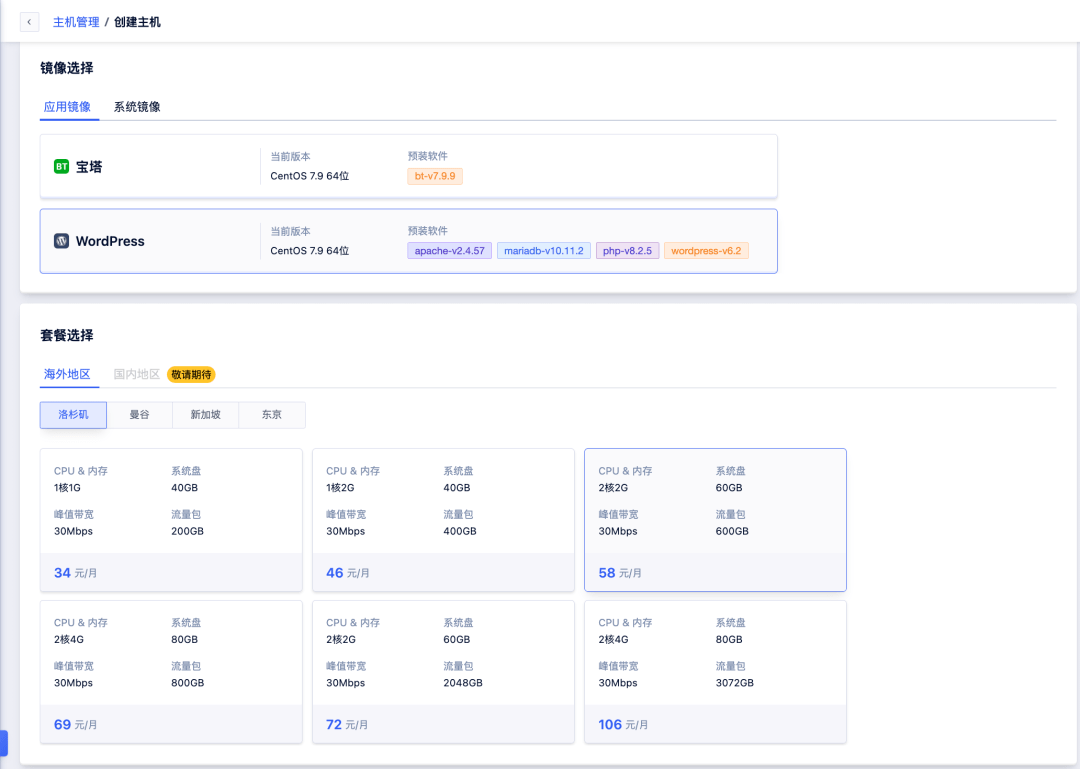The image size is (1080, 769).
Task: Switch to the 应用镜像 tab
Action: tap(67, 107)
